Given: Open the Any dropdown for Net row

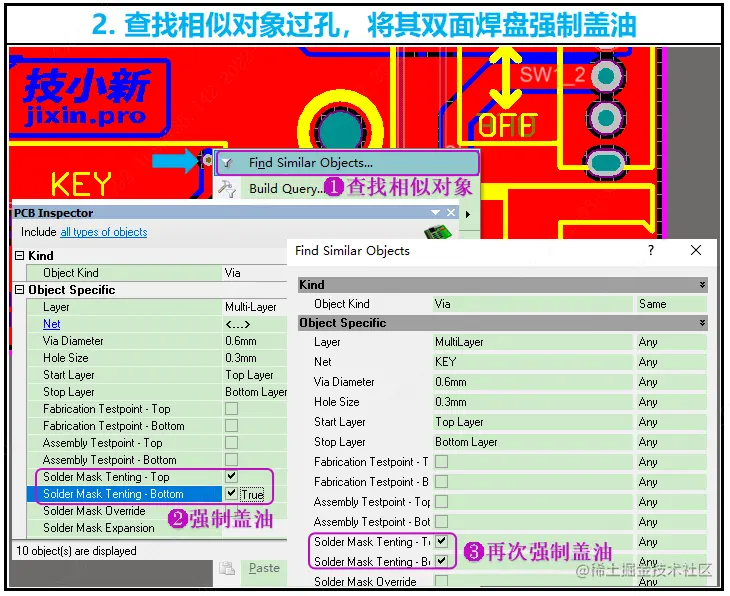Looking at the screenshot, I should pyautogui.click(x=671, y=362).
